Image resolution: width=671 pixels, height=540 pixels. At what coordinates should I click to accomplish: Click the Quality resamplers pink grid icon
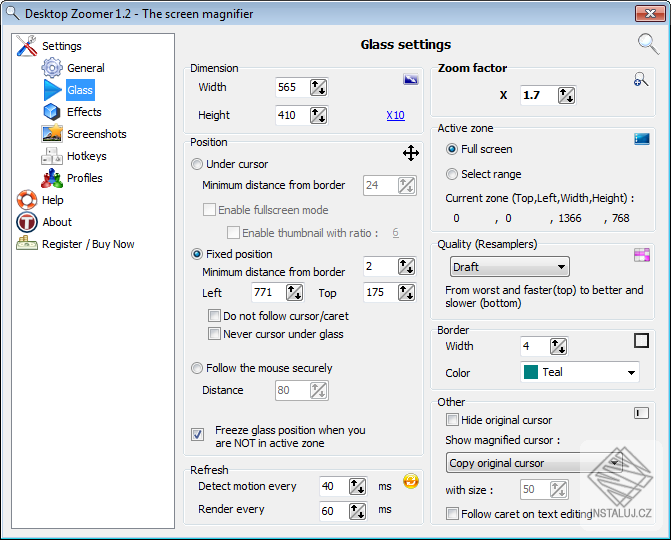tap(641, 255)
